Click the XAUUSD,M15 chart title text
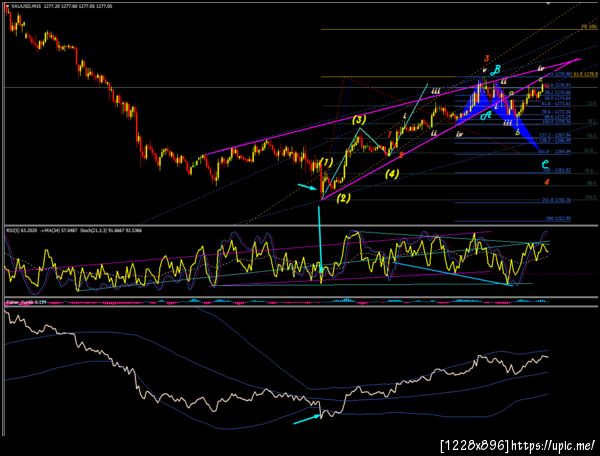Viewport: 600px width, 456px height. pyautogui.click(x=27, y=7)
